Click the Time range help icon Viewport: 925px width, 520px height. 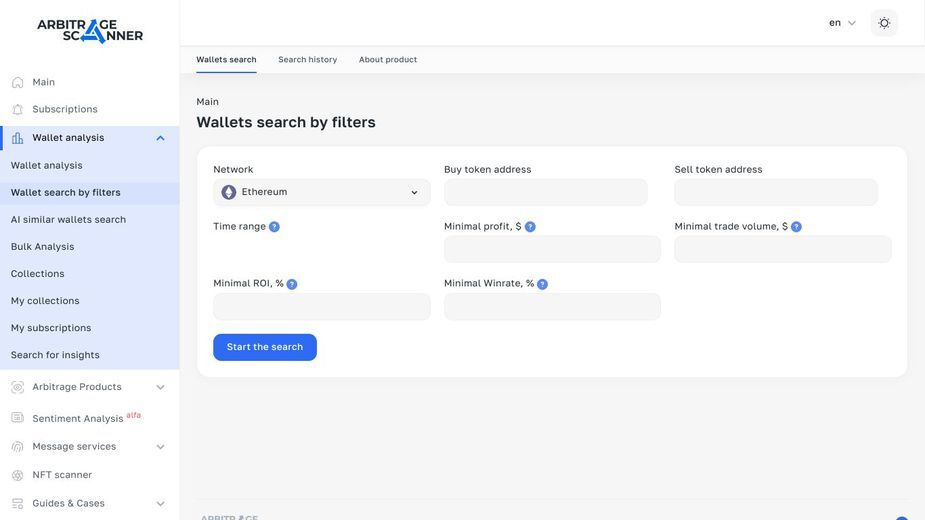pyautogui.click(x=274, y=227)
